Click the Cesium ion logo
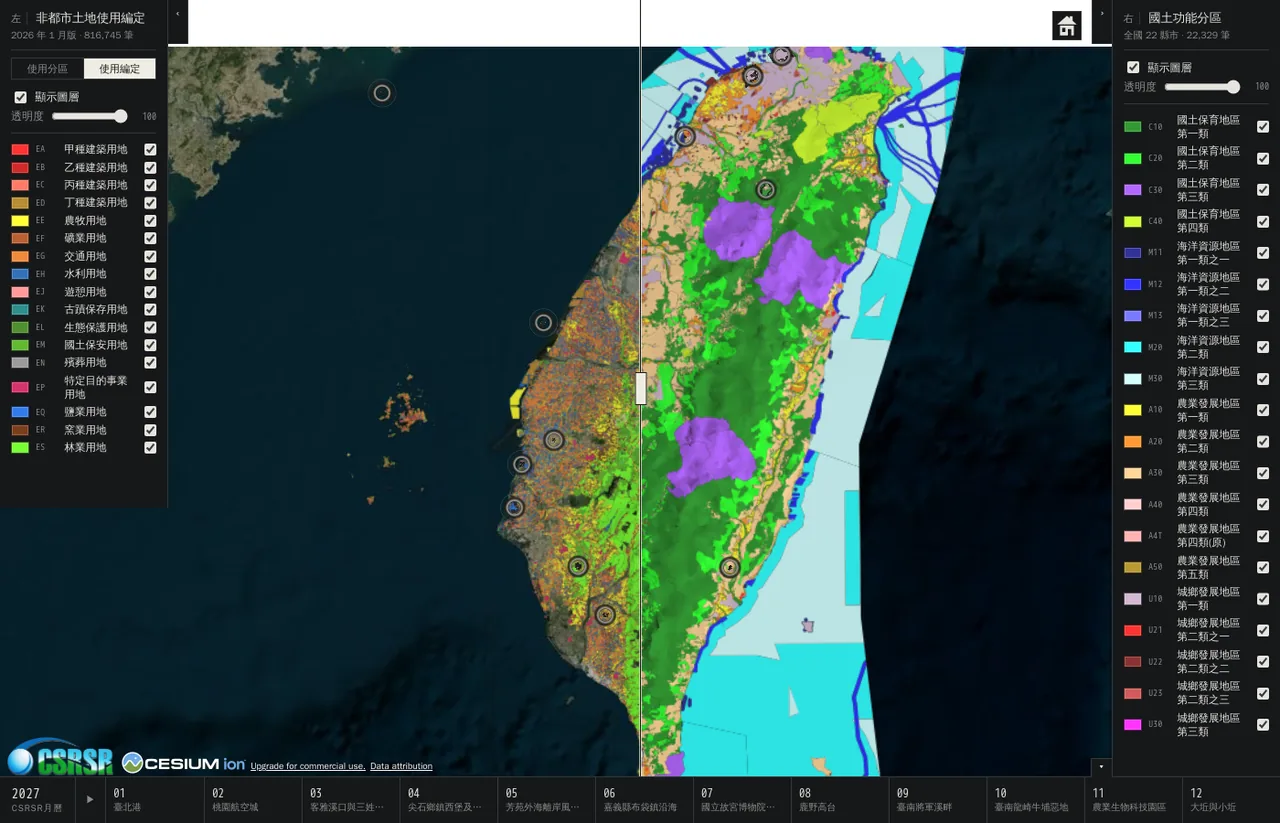Viewport: 1280px width, 823px height. click(x=184, y=763)
